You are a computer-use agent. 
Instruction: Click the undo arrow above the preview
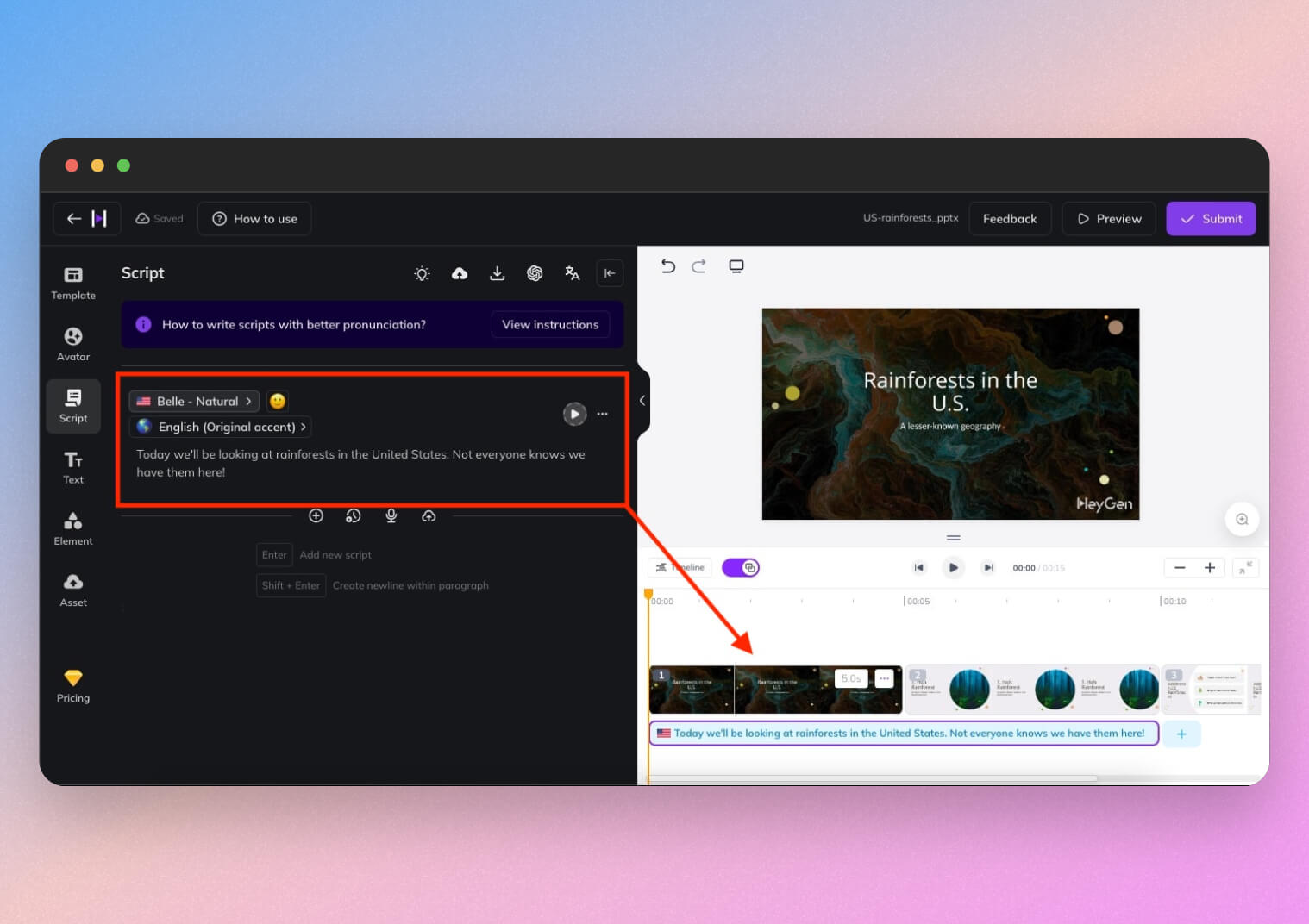(668, 266)
